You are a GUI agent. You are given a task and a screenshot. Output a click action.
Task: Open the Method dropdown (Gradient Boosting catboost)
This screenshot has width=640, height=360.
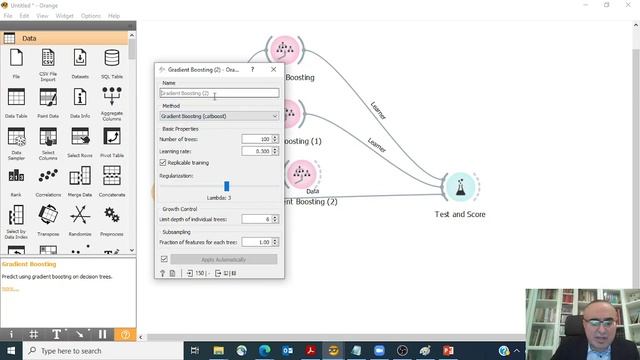(x=219, y=116)
